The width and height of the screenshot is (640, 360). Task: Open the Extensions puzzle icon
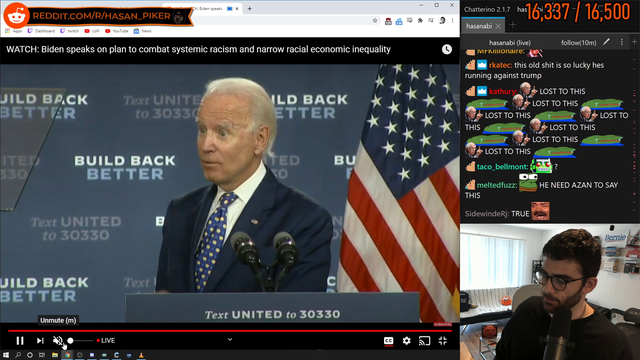(x=420, y=20)
